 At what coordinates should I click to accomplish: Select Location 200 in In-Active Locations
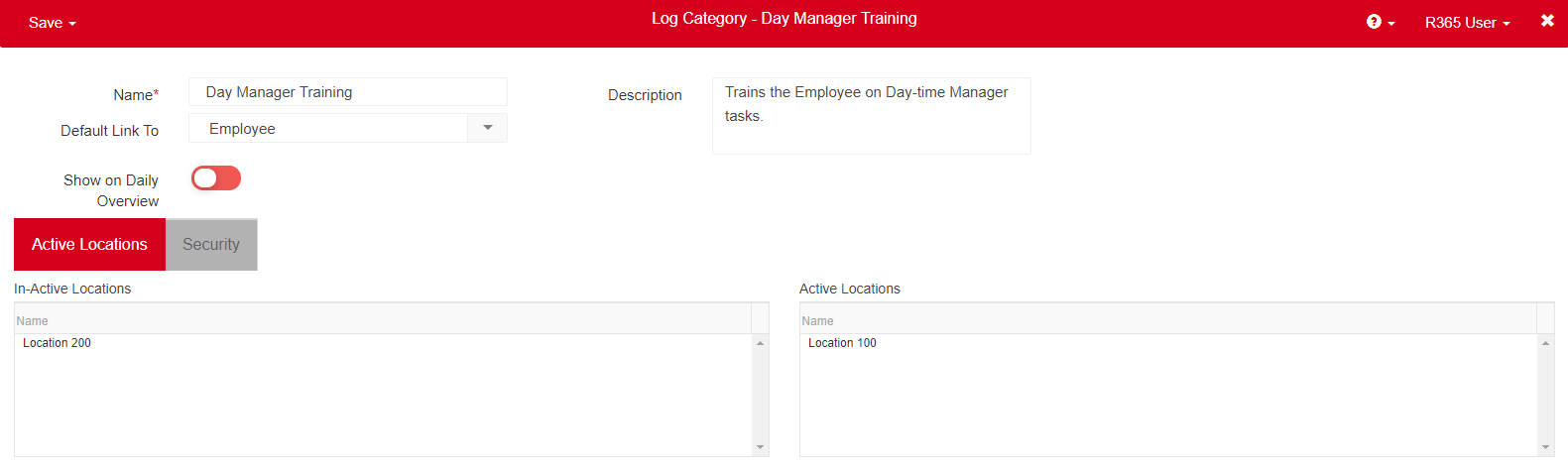pos(384,343)
